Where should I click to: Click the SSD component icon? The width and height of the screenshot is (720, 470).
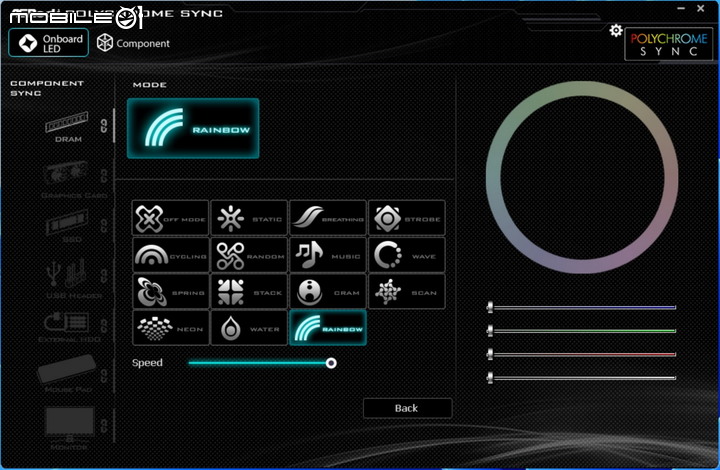pyautogui.click(x=67, y=225)
